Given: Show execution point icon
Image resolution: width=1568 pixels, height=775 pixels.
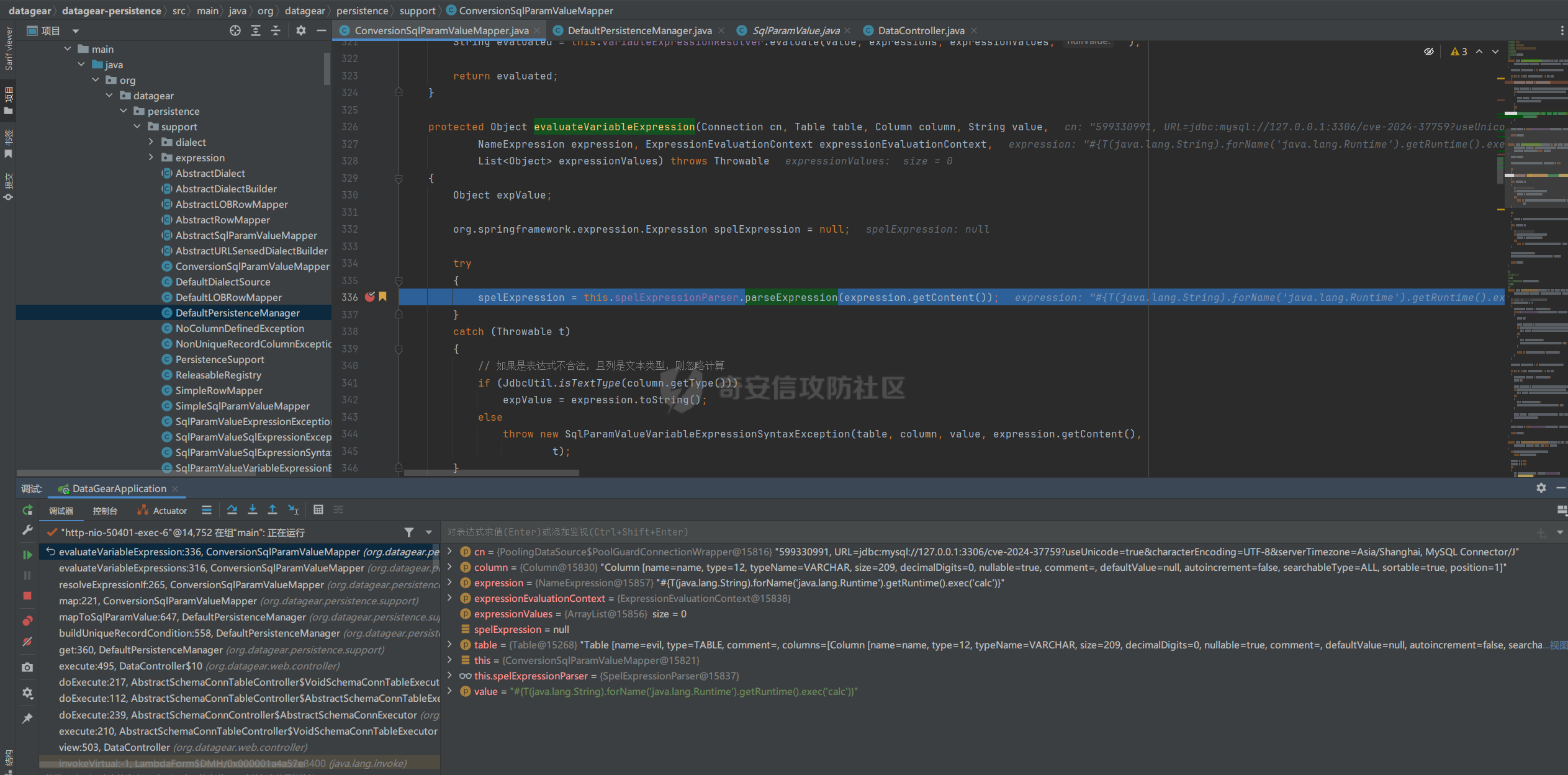Looking at the screenshot, I should click(x=207, y=510).
